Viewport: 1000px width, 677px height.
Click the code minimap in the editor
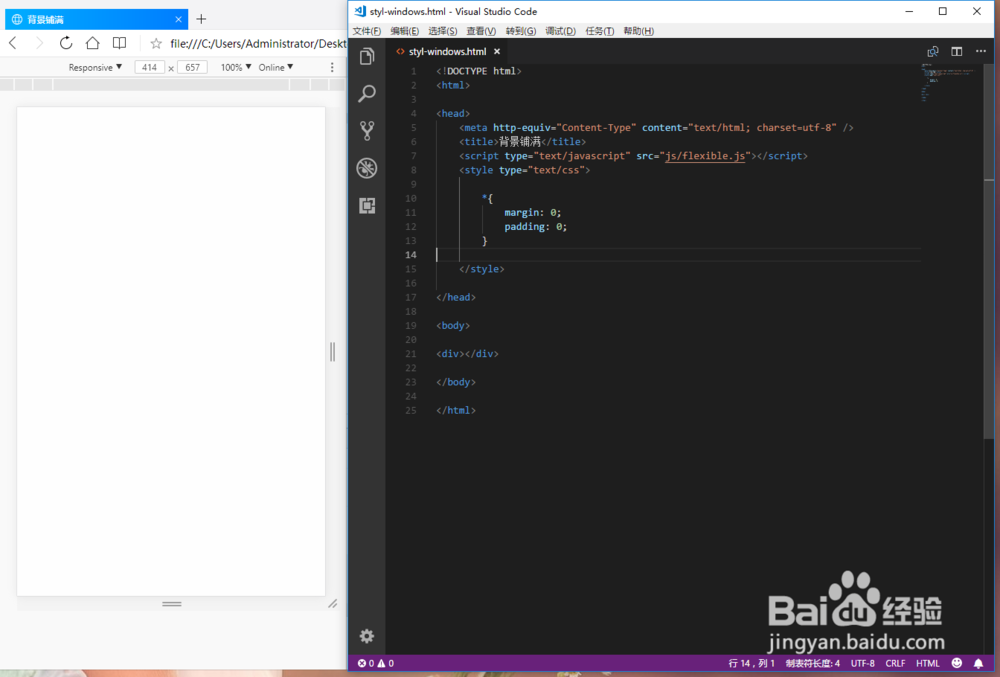pyautogui.click(x=948, y=83)
